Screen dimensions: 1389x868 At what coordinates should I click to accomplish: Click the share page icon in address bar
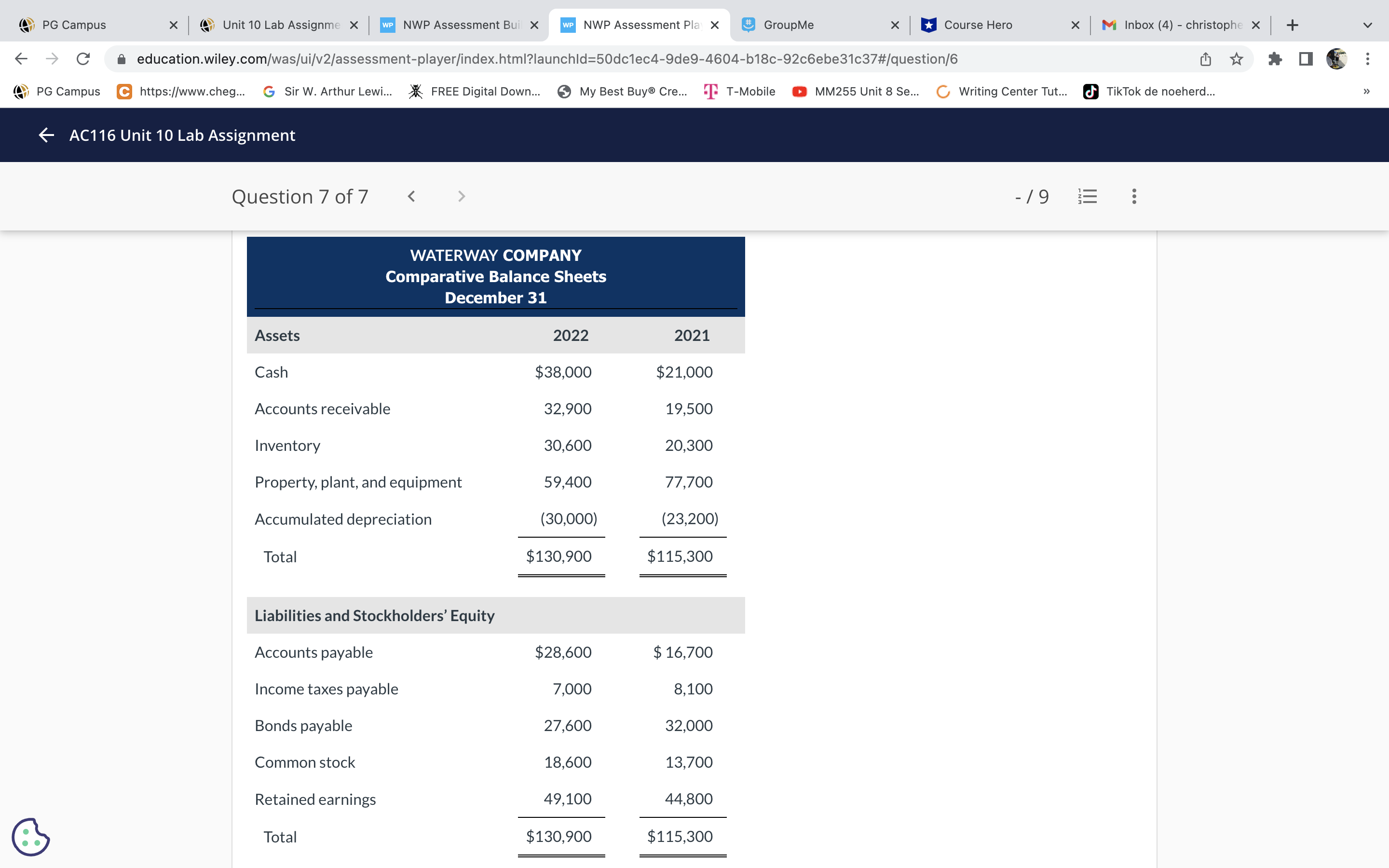pyautogui.click(x=1205, y=59)
